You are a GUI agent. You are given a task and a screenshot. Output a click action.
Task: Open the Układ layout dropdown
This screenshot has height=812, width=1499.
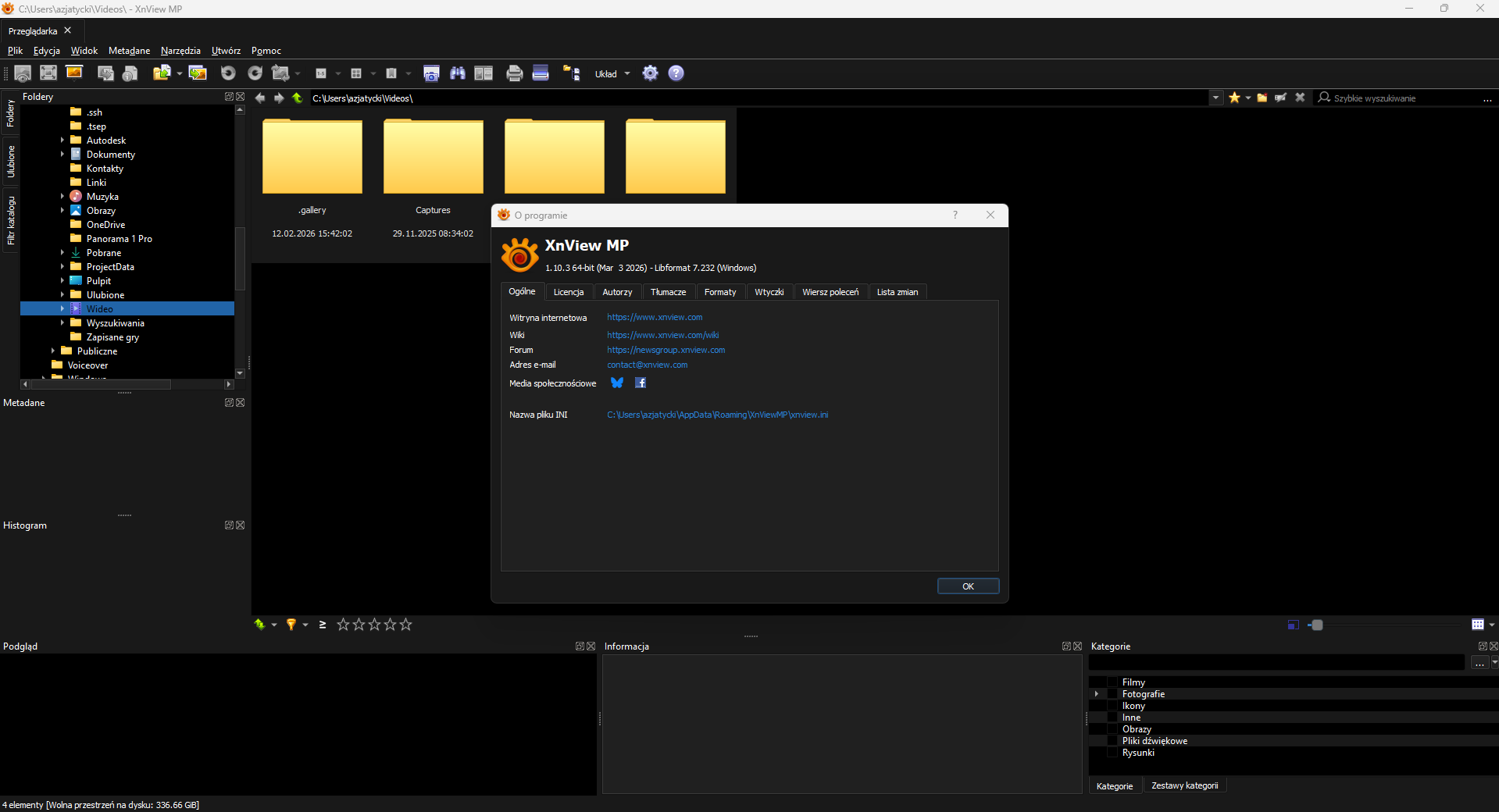612,74
